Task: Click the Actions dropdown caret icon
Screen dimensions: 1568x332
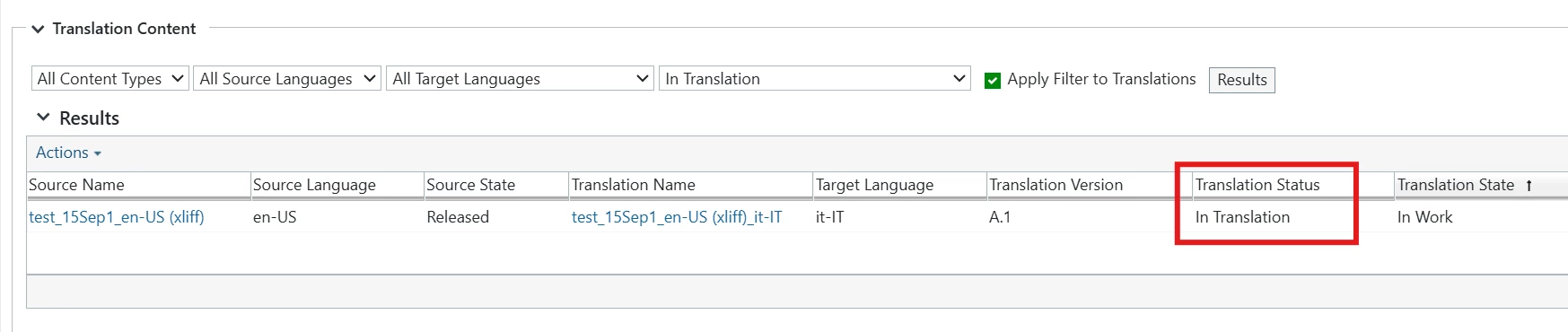Action: click(98, 154)
